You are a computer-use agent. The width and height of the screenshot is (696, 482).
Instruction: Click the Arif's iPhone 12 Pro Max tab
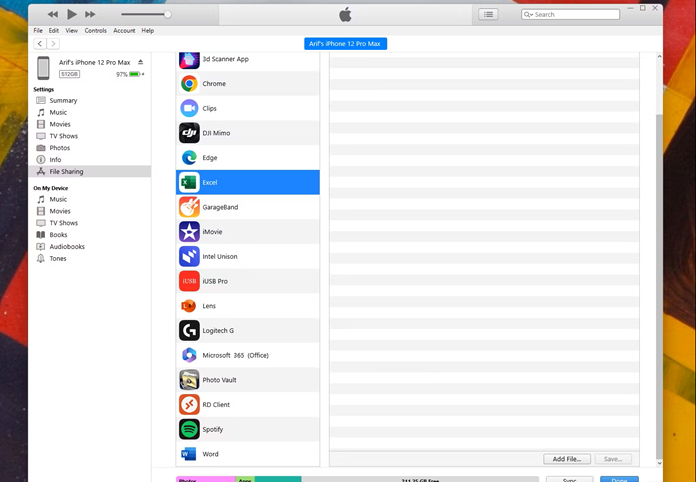tap(345, 43)
